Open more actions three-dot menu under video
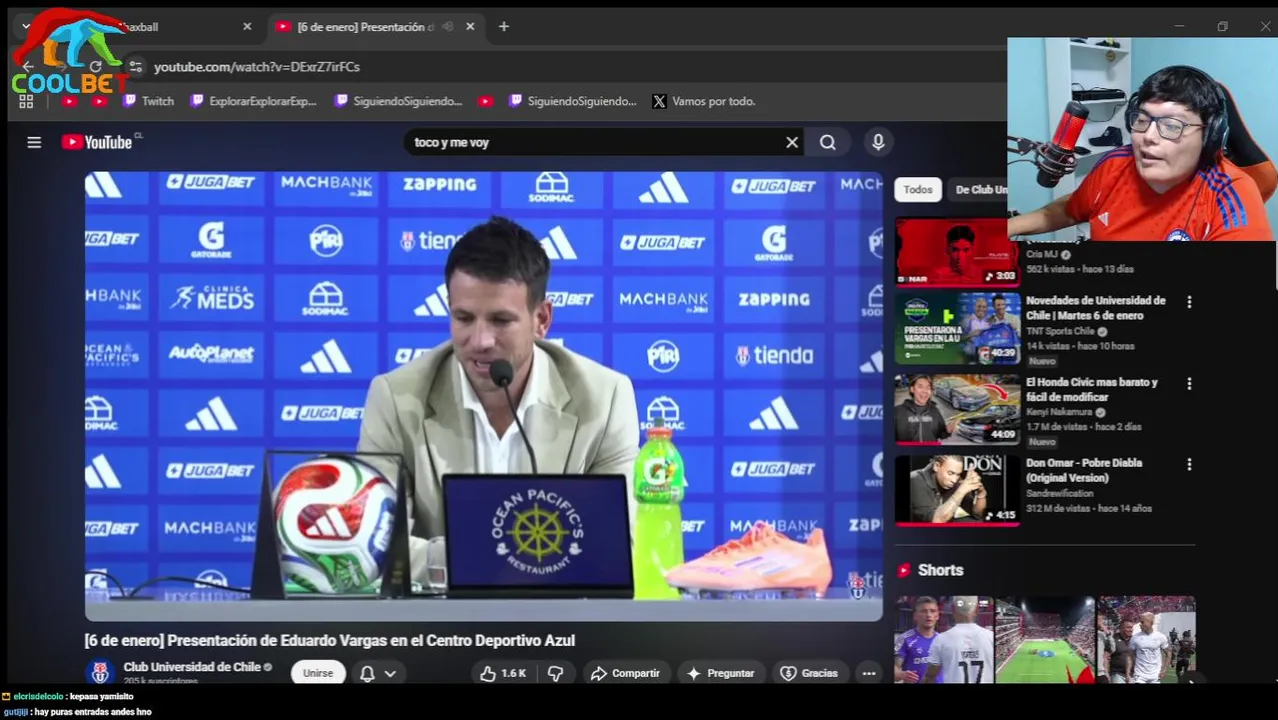 pyautogui.click(x=869, y=673)
